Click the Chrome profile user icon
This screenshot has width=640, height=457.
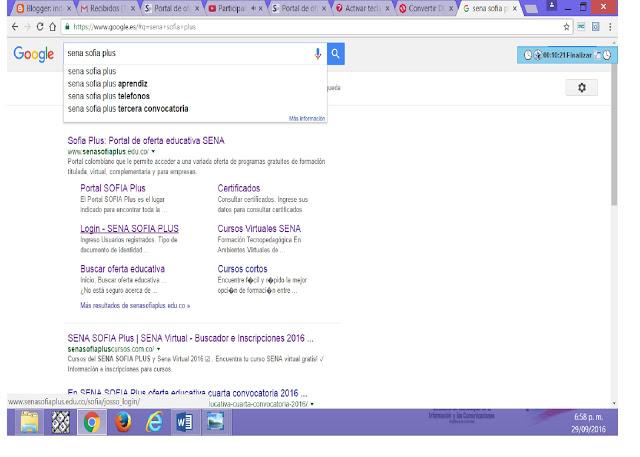[x=551, y=6]
